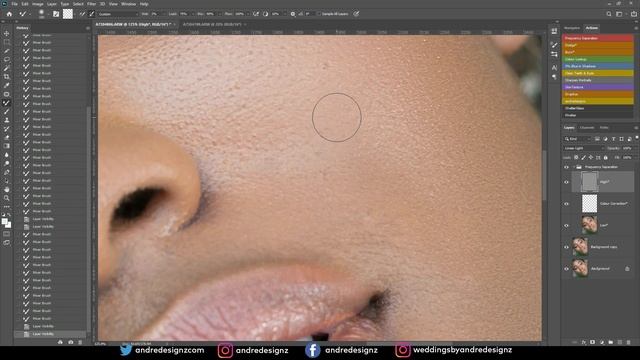Select the Zoom tool
The width and height of the screenshot is (640, 360).
pos(7,198)
